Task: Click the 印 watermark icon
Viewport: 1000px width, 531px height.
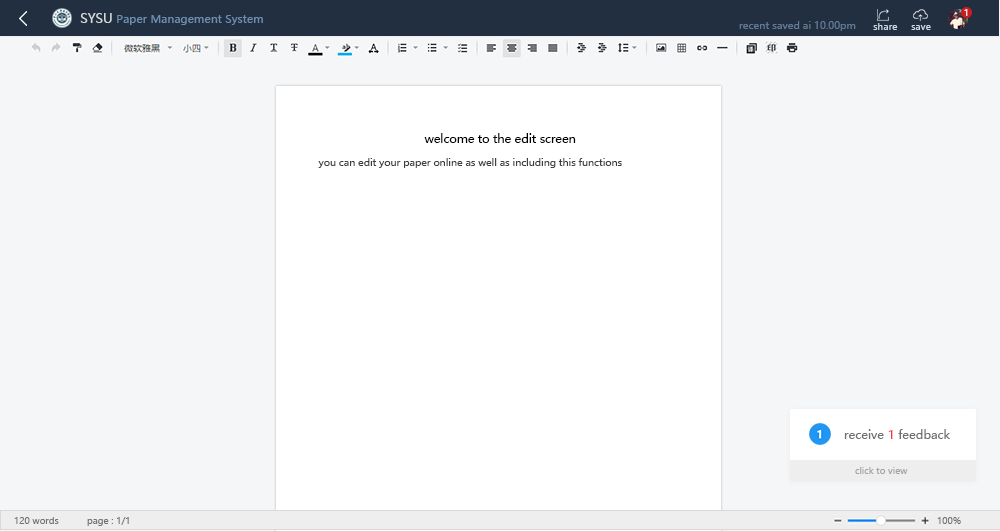Action: click(x=772, y=48)
